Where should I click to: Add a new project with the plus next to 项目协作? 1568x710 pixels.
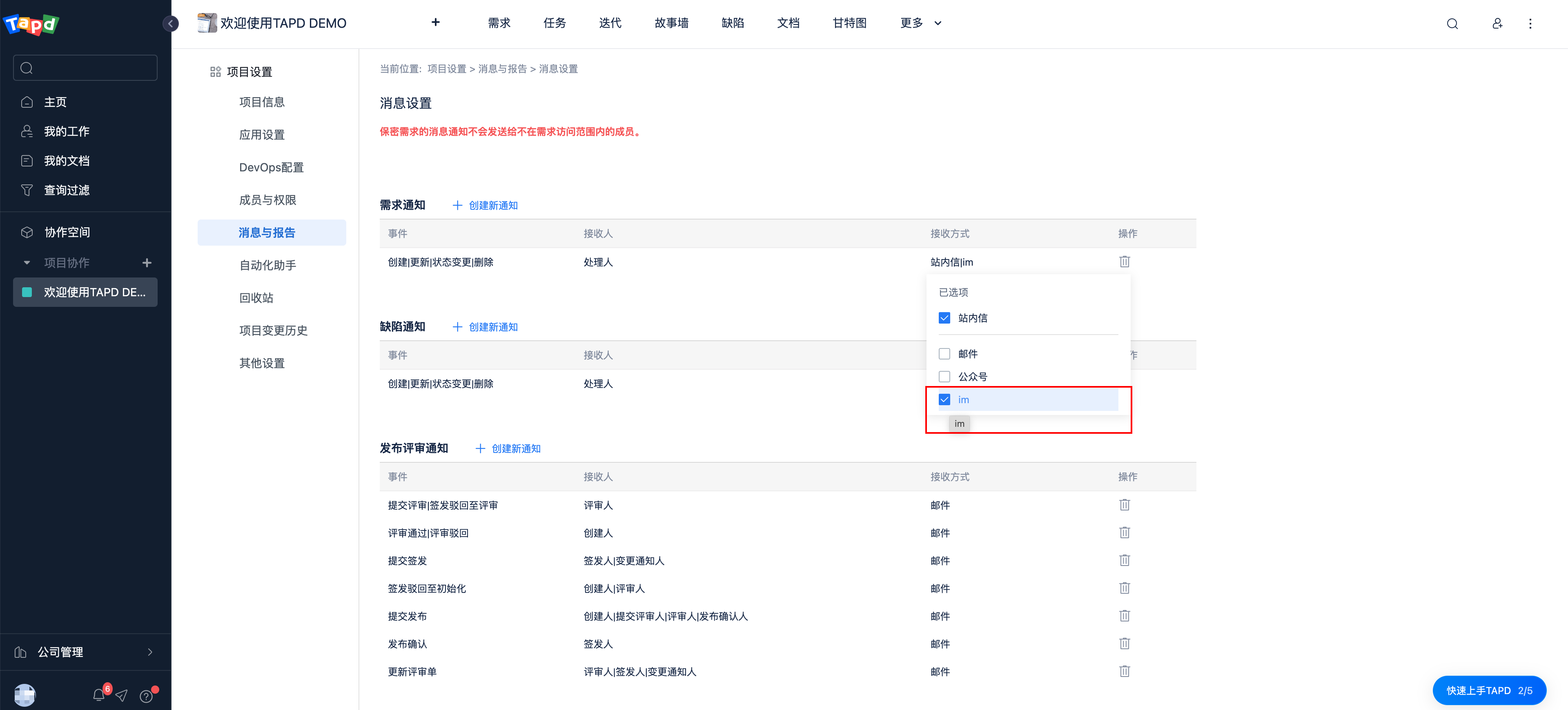[x=147, y=263]
